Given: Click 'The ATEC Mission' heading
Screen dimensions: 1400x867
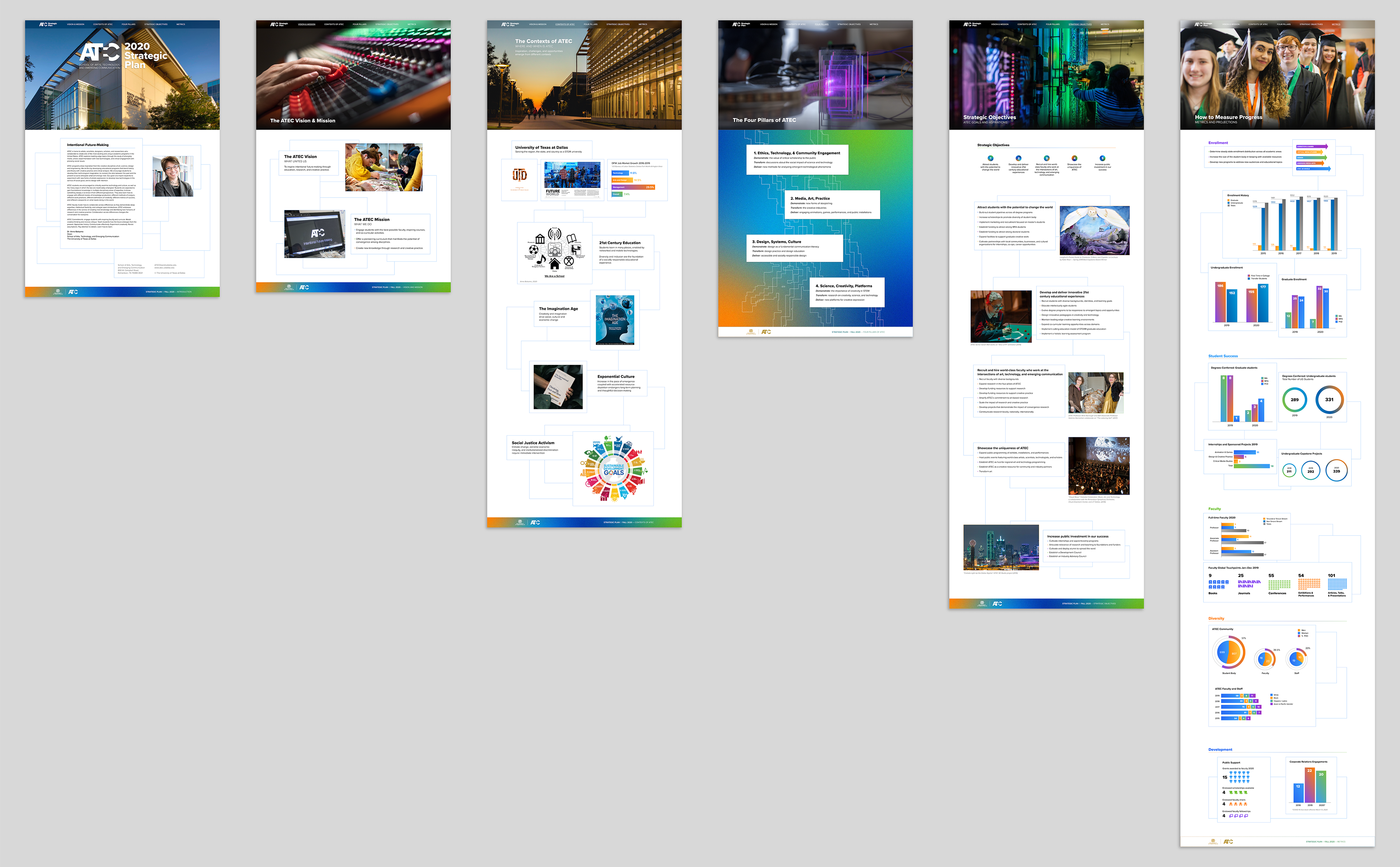Looking at the screenshot, I should click(x=372, y=219).
